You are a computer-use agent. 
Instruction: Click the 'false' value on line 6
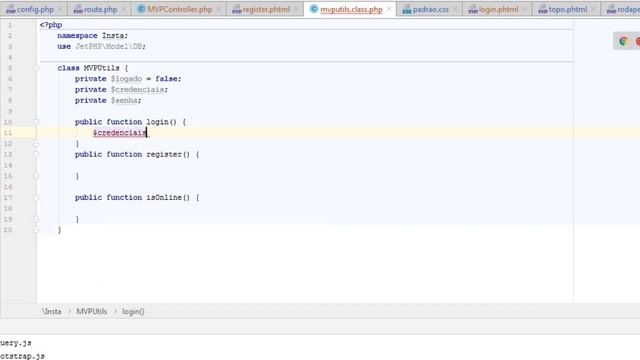[167, 79]
